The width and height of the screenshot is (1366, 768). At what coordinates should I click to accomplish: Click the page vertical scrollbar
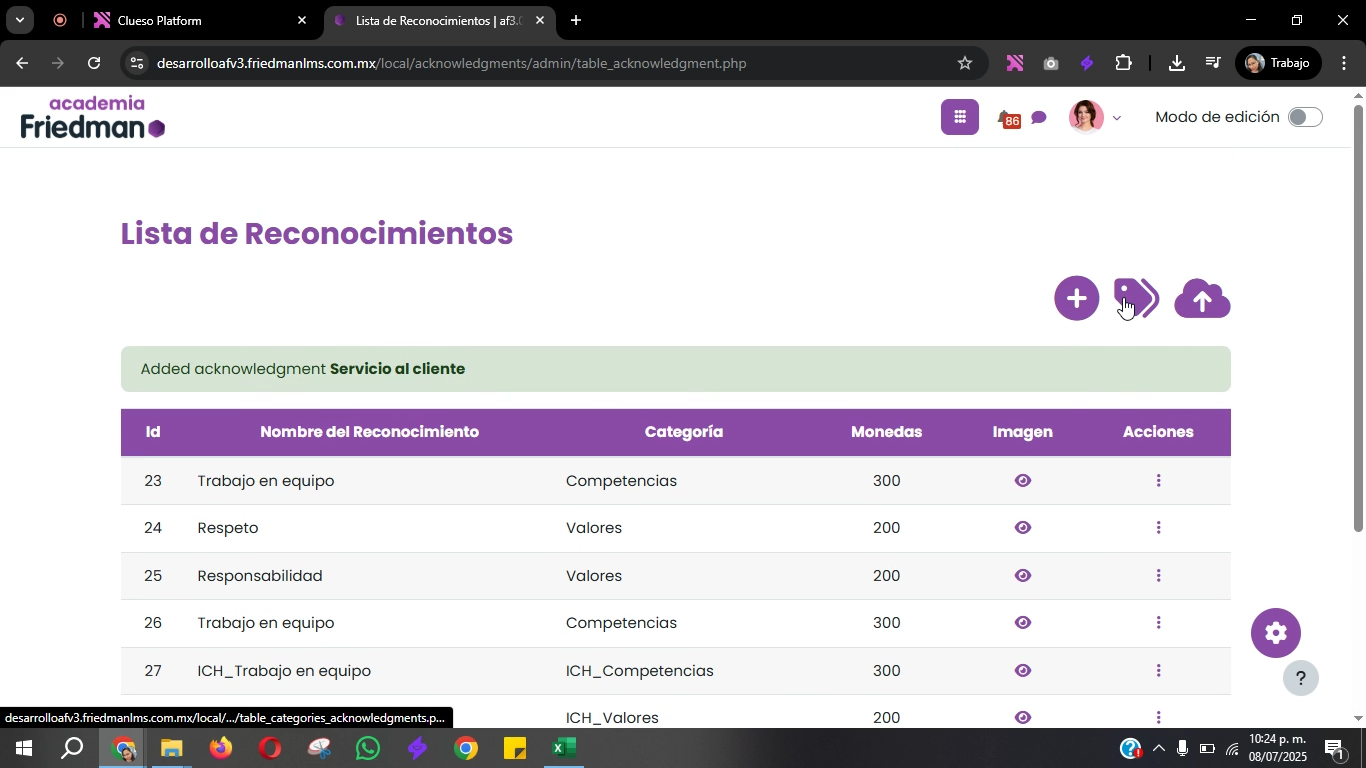pos(1358,318)
